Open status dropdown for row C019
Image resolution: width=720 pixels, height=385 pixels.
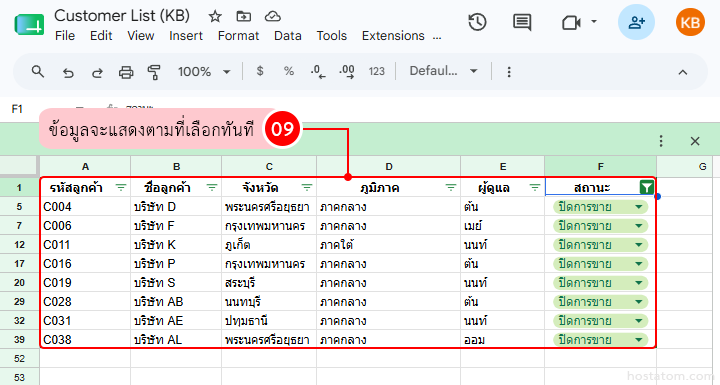(x=638, y=283)
